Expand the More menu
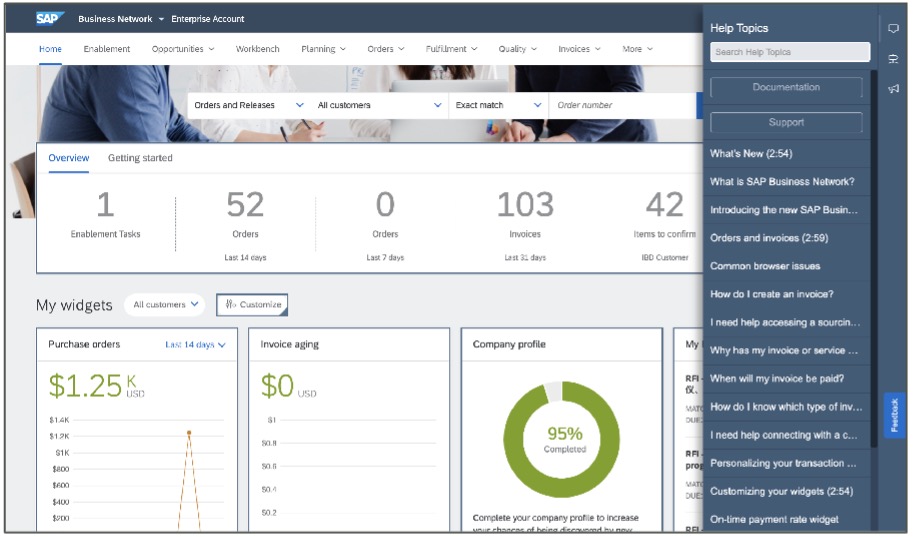The width and height of the screenshot is (913, 537). 637,49
